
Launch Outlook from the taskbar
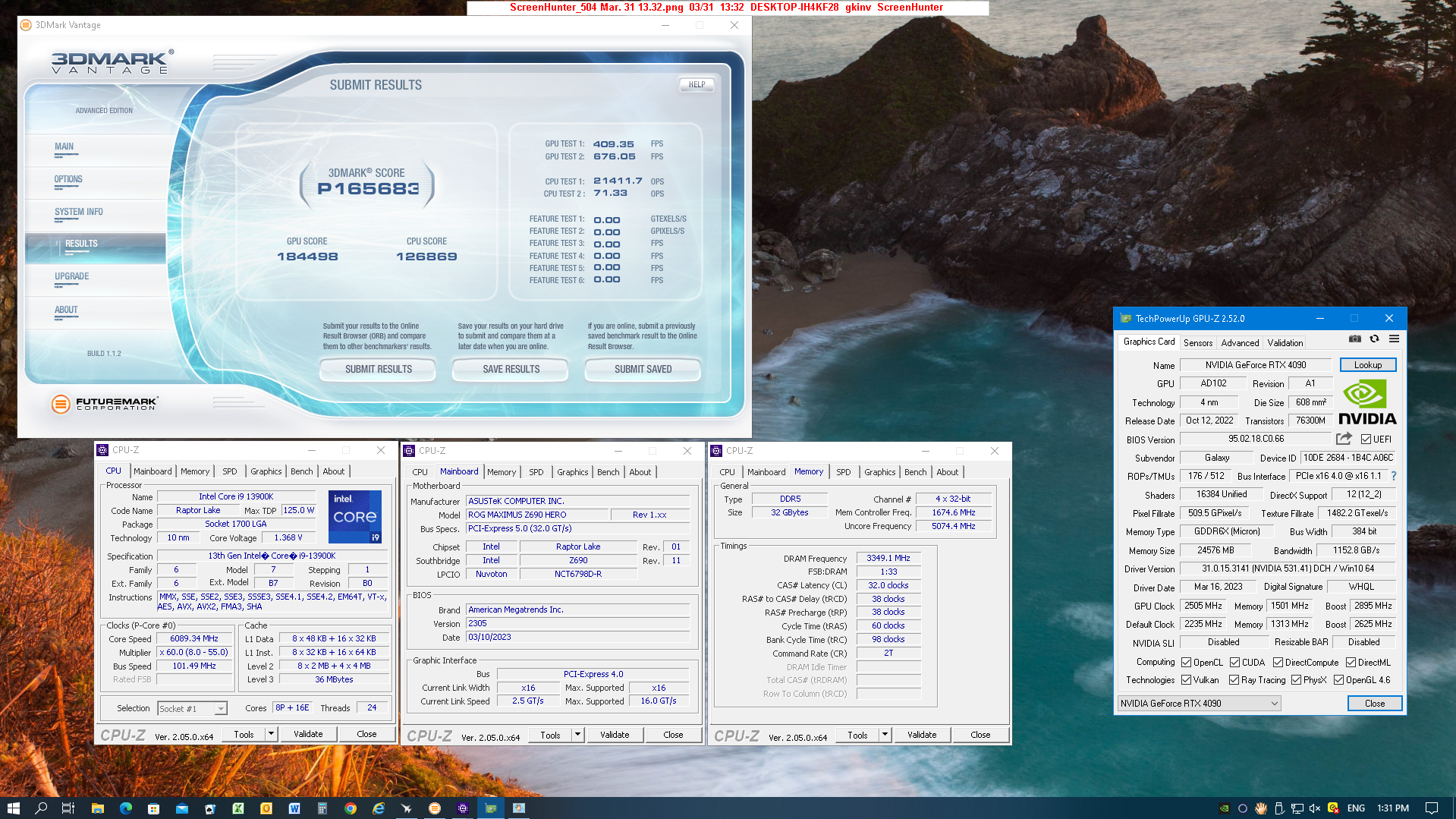[x=266, y=808]
